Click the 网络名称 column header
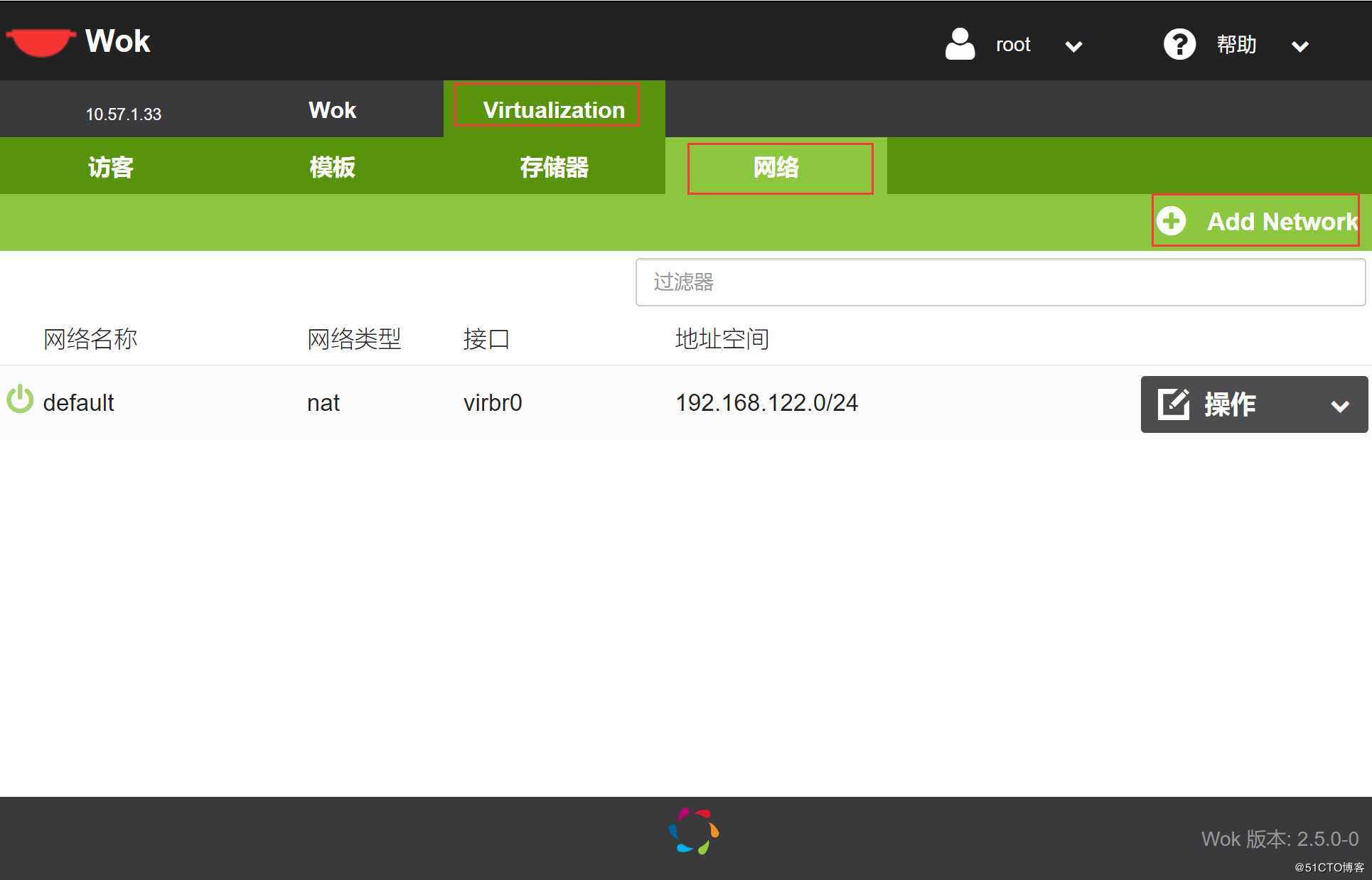 (90, 338)
